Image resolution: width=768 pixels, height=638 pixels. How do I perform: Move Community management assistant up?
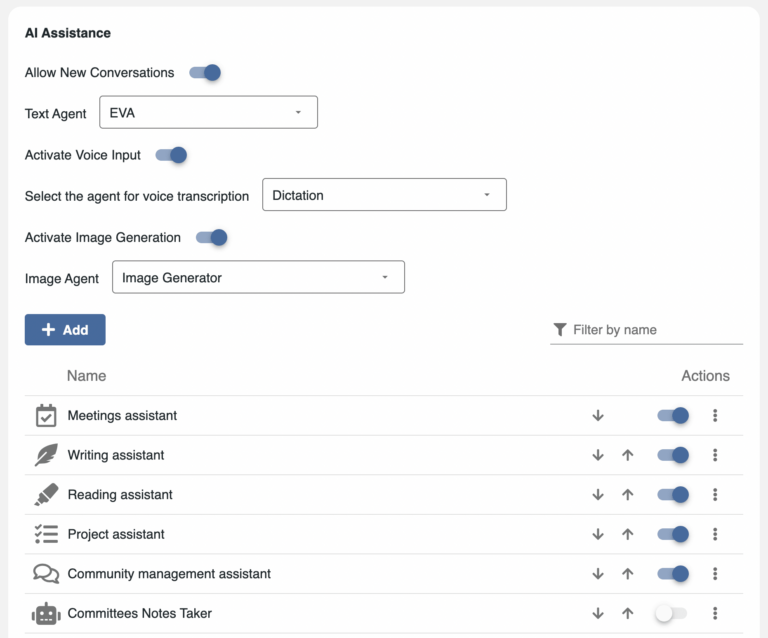628,574
